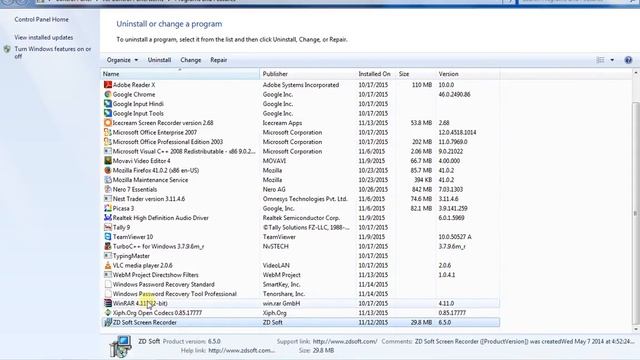Click the scrollbar up arrow
The image size is (640, 360).
click(636, 73)
